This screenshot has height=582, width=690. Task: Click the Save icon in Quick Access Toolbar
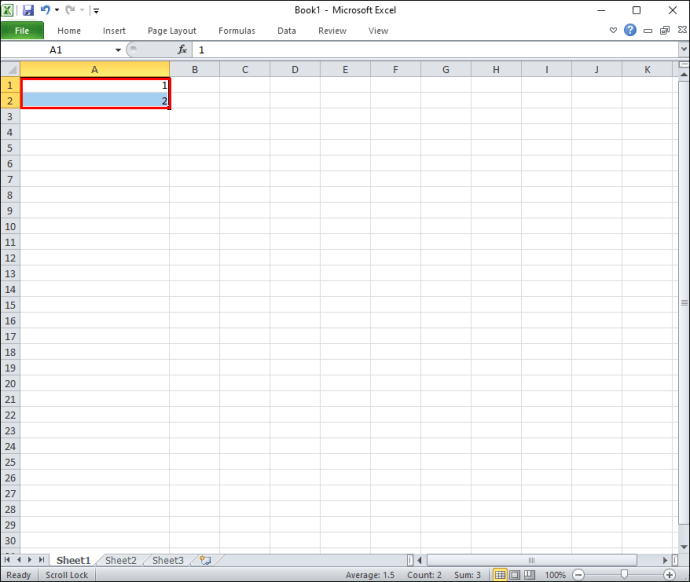pyautogui.click(x=28, y=10)
